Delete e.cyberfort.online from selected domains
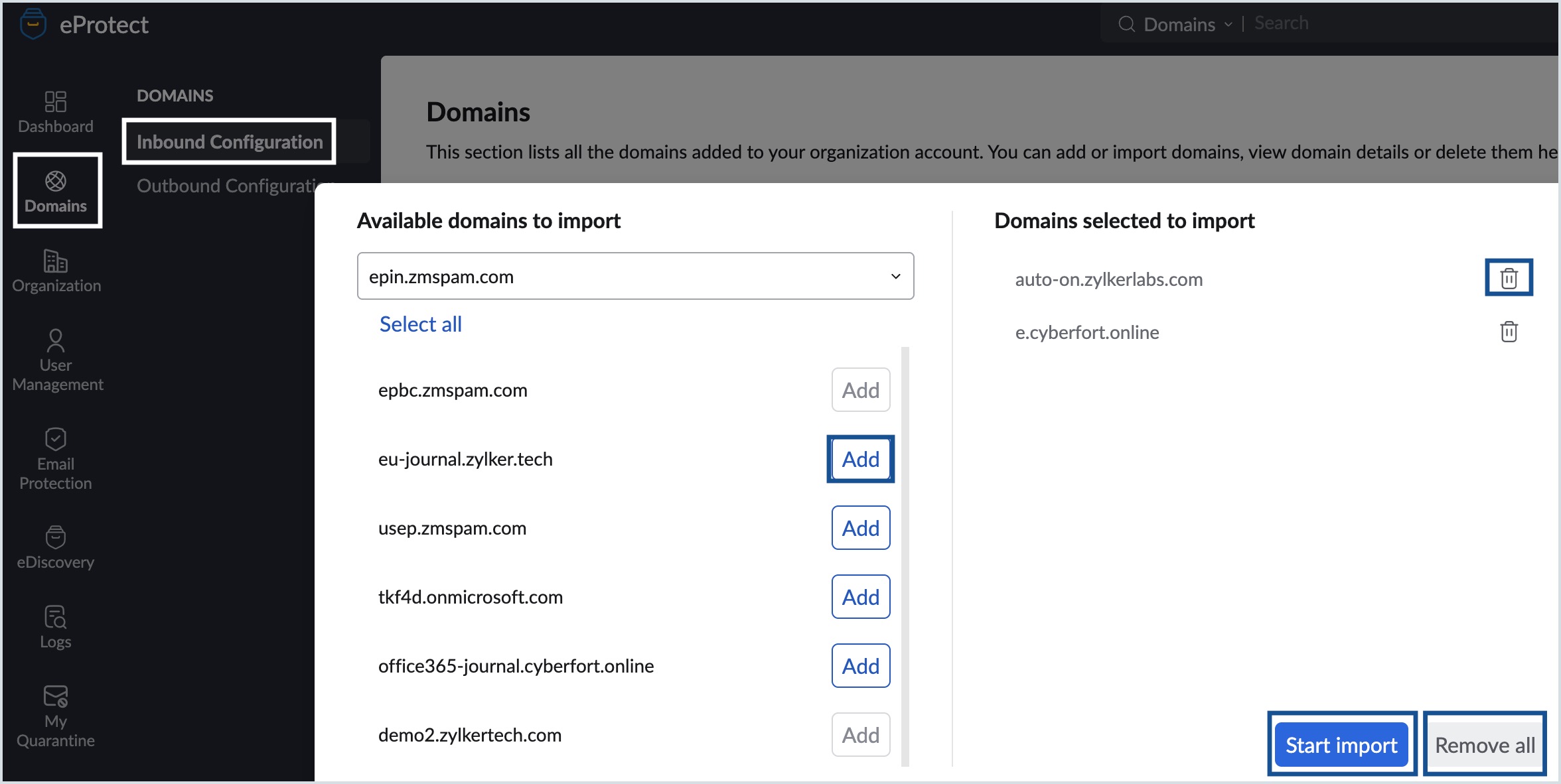The image size is (1561, 784). (x=1509, y=332)
